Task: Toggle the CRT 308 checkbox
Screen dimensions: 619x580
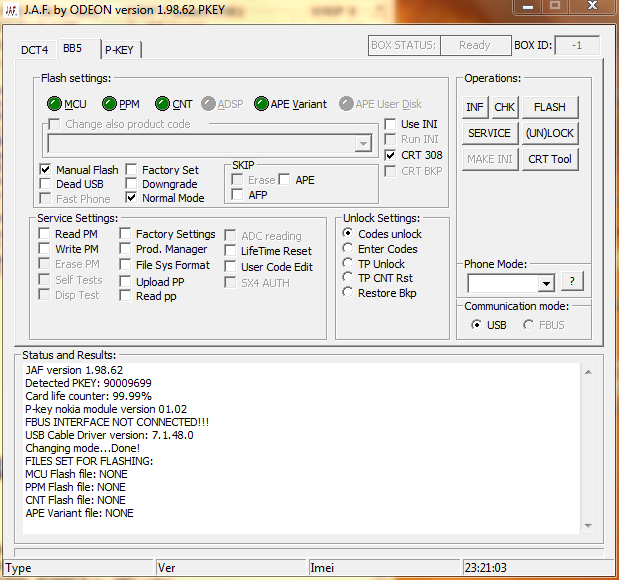Action: click(391, 155)
